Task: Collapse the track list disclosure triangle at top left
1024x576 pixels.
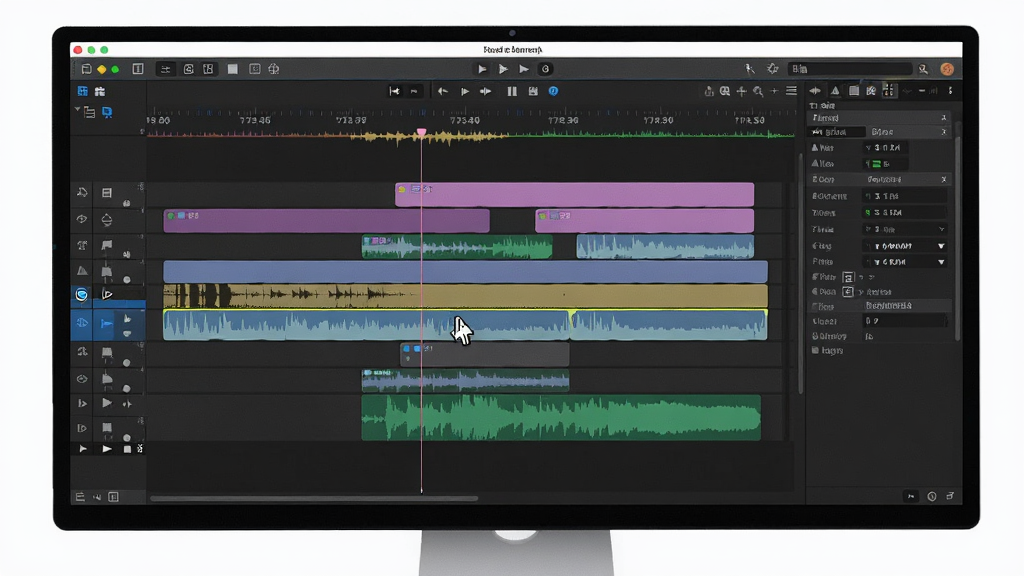Action: point(78,110)
